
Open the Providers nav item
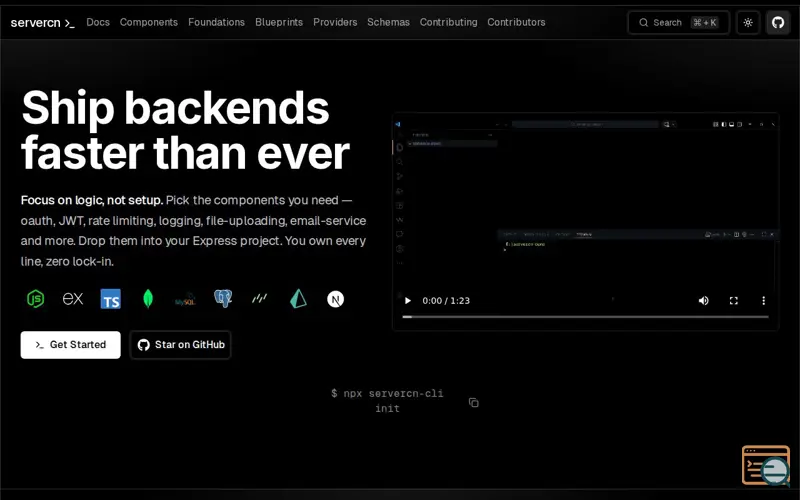[x=335, y=22]
